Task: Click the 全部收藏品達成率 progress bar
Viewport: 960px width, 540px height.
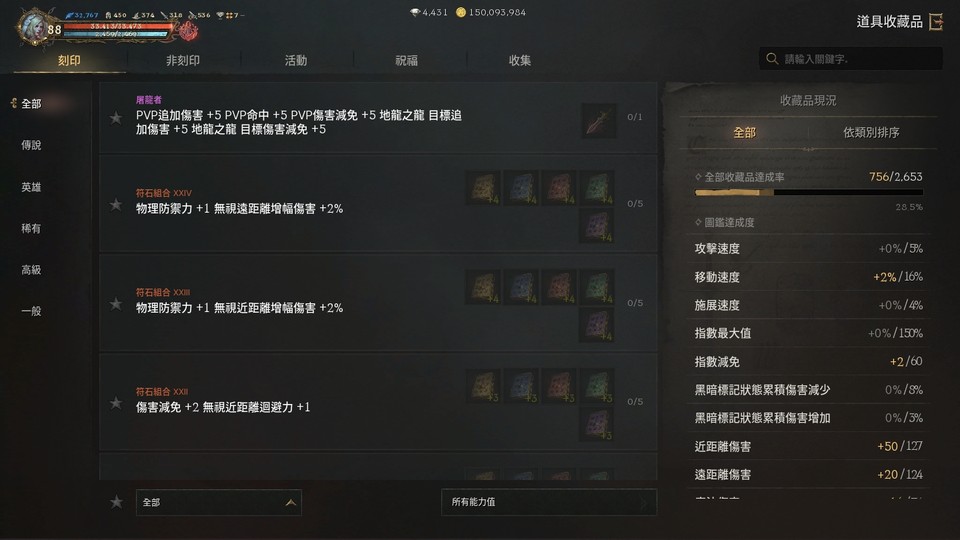Action: pos(809,192)
